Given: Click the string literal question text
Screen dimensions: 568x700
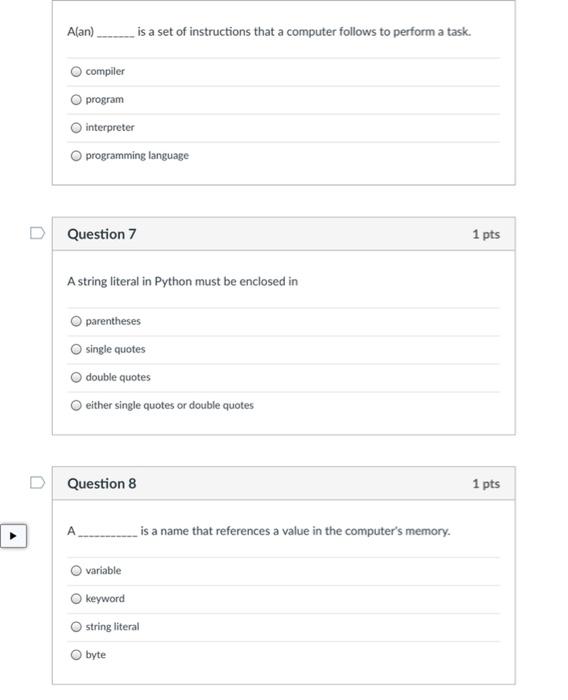Looking at the screenshot, I should (183, 282).
